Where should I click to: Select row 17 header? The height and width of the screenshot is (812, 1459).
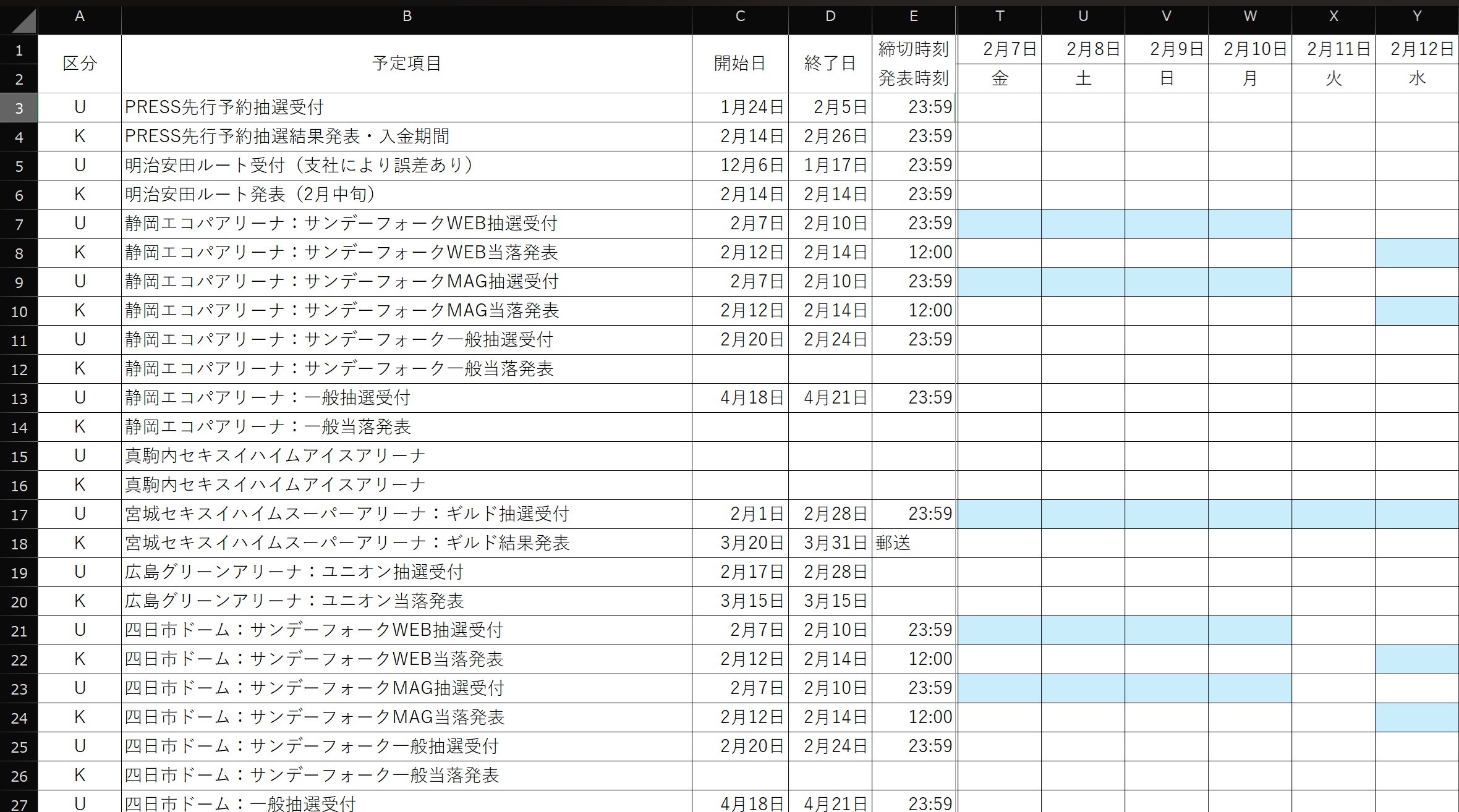coord(19,515)
